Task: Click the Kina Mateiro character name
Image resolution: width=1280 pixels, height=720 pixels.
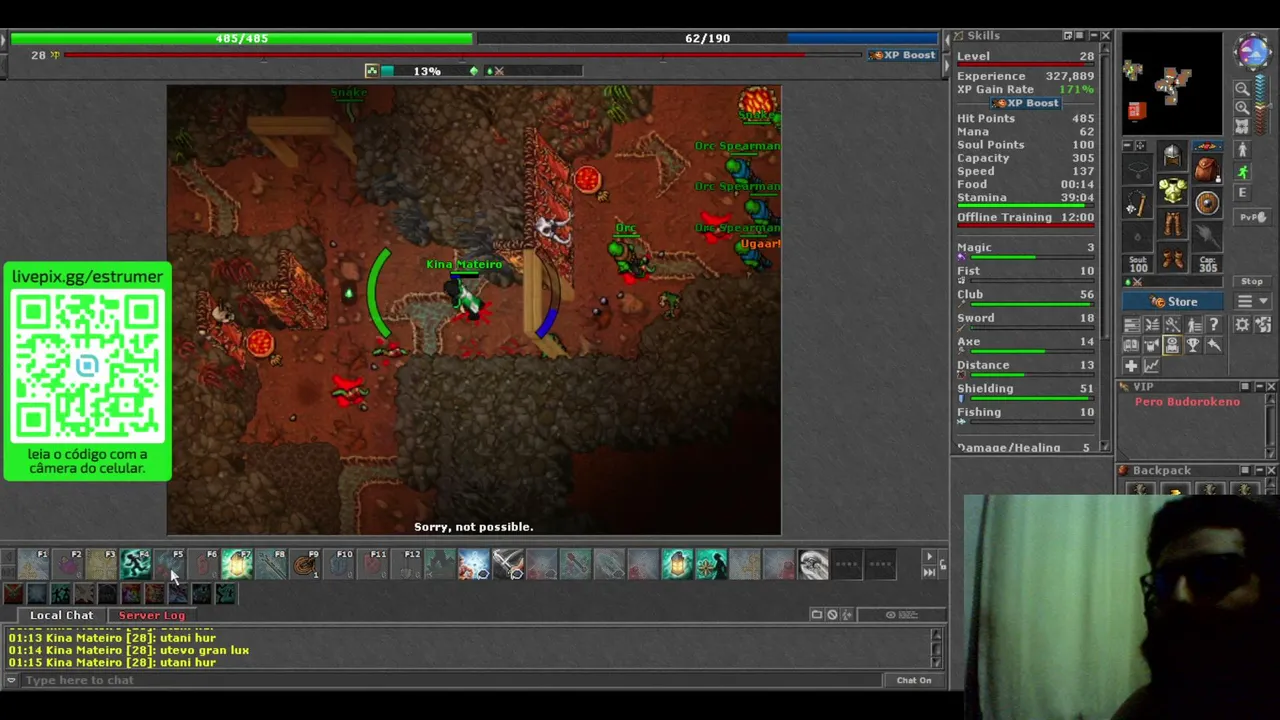Action: (464, 264)
